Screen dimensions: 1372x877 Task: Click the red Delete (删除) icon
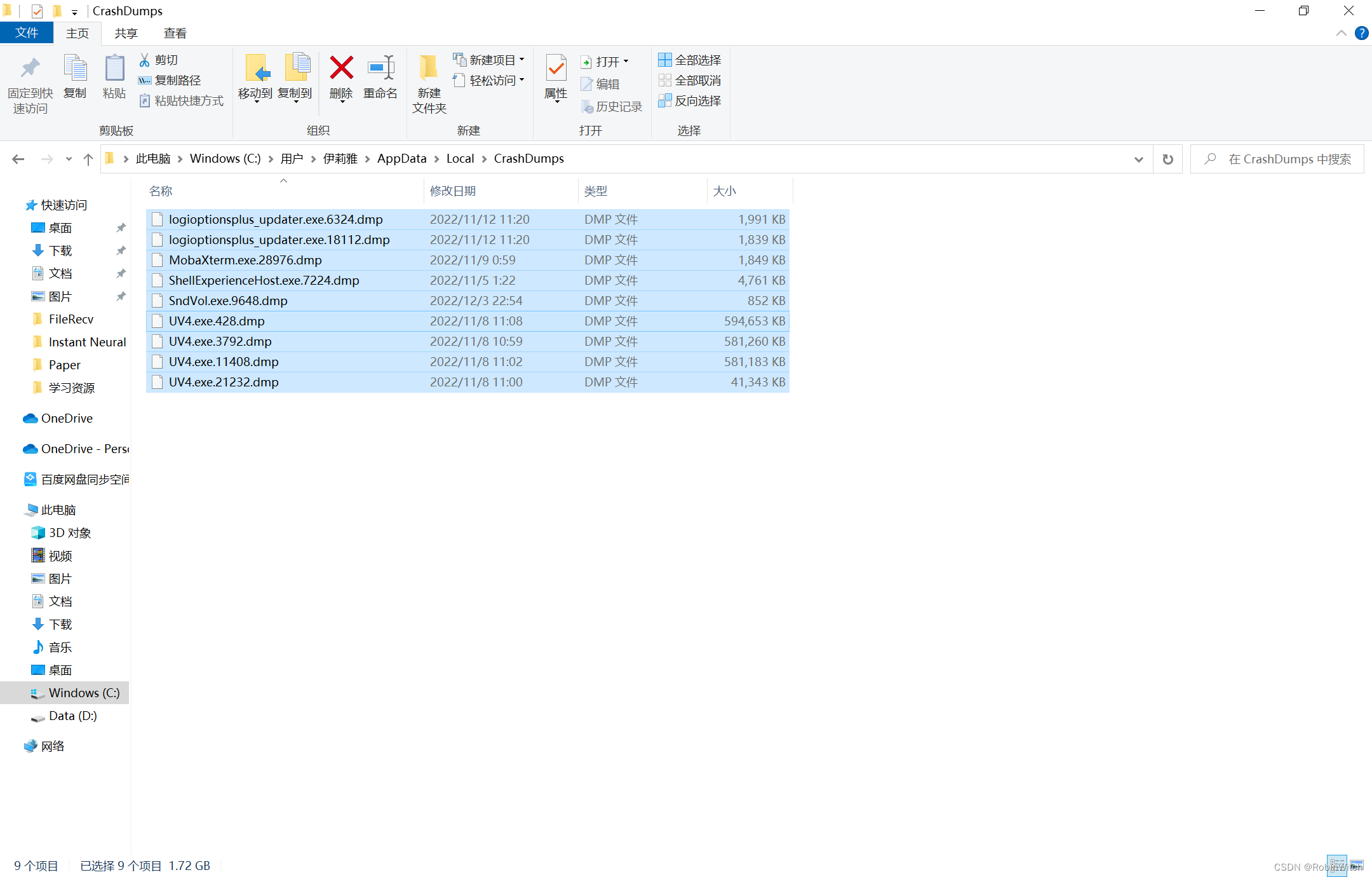(x=341, y=69)
